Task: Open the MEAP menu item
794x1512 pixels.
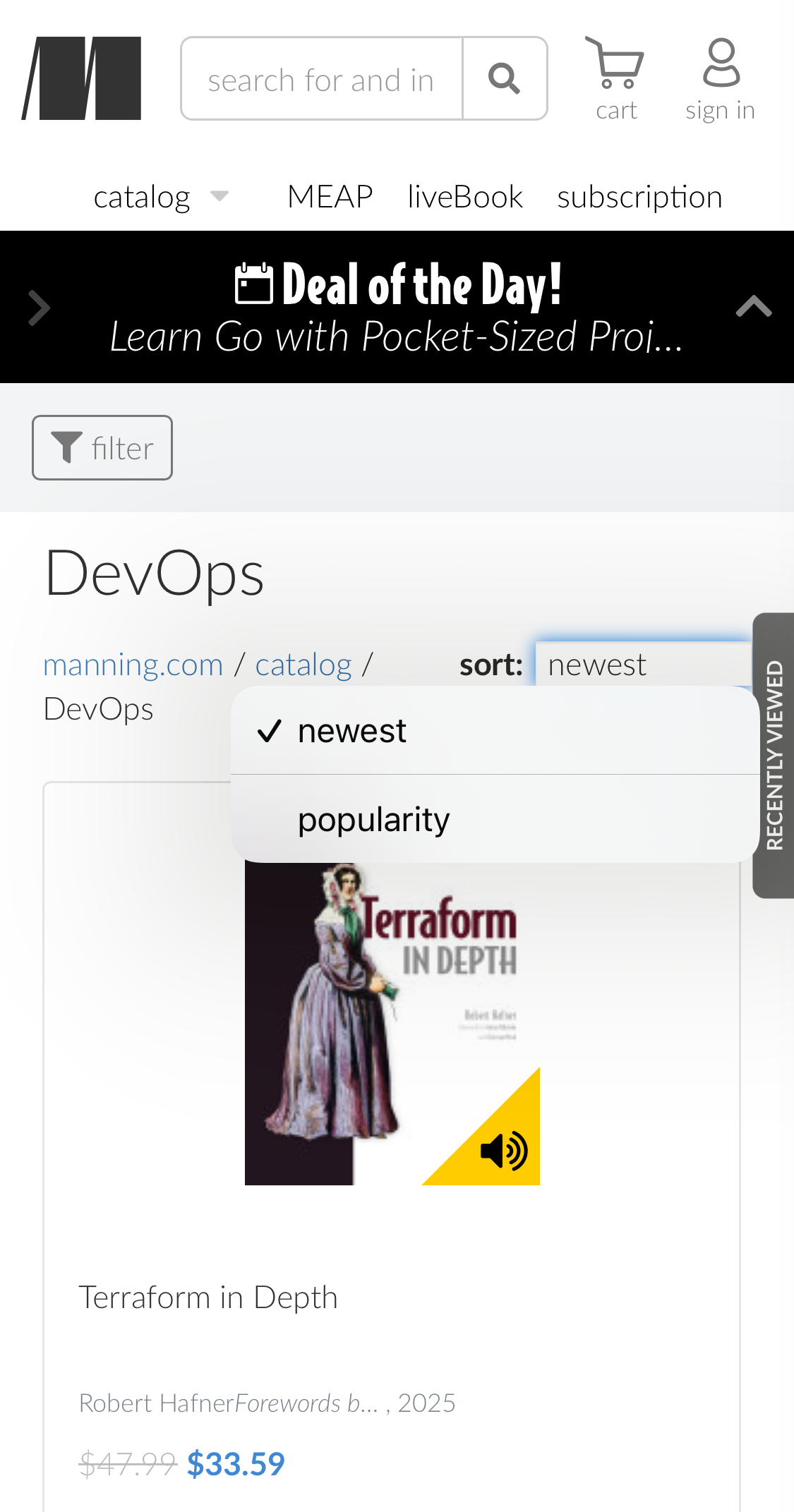Action: click(x=330, y=196)
